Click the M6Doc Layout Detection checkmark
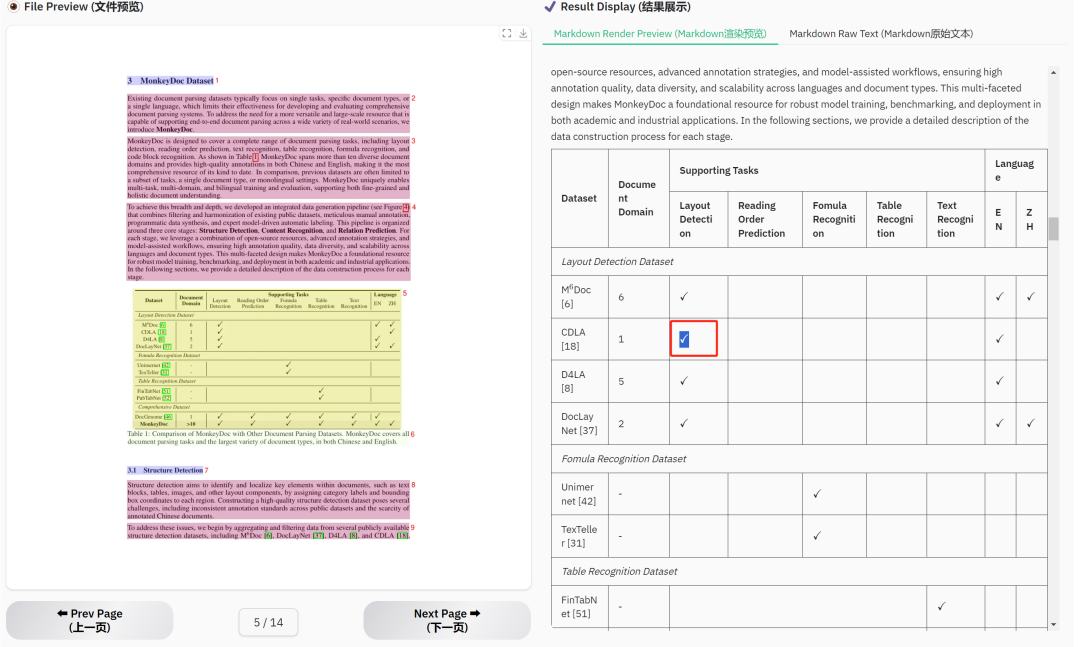Screen dimensions: 1080x647 click(684, 296)
